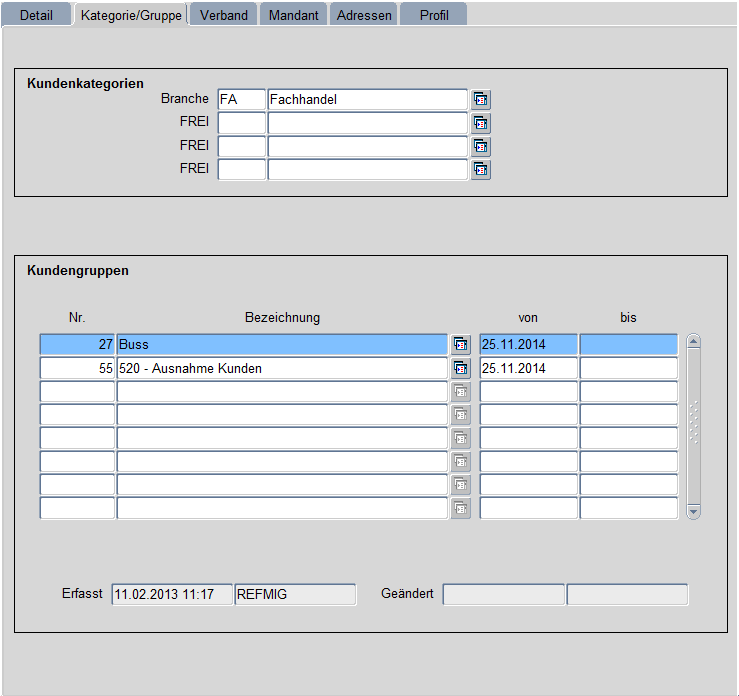Click lookup icon in first empty group row
Image resolution: width=739 pixels, height=696 pixels.
pyautogui.click(x=460, y=391)
